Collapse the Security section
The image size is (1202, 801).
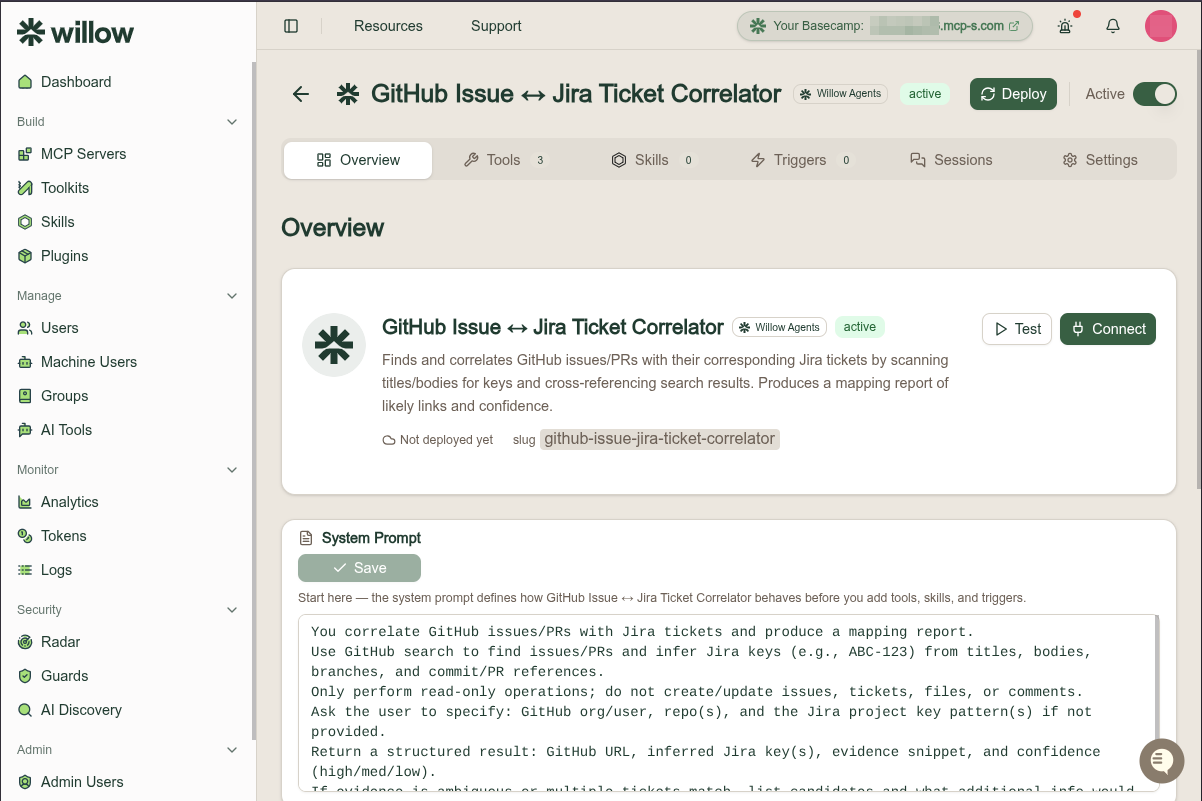(232, 610)
